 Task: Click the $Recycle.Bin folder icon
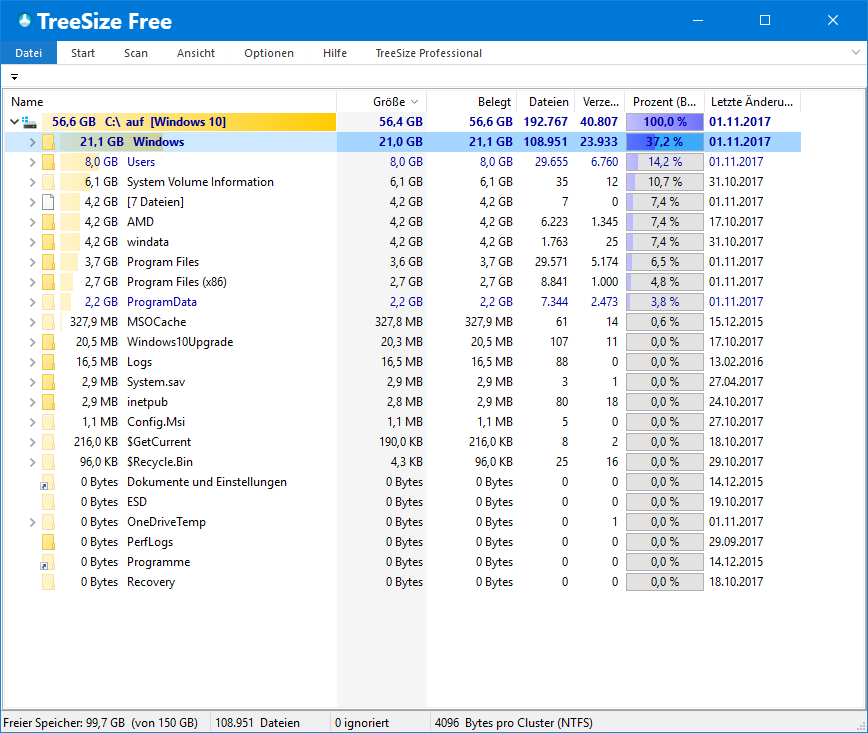(x=49, y=462)
